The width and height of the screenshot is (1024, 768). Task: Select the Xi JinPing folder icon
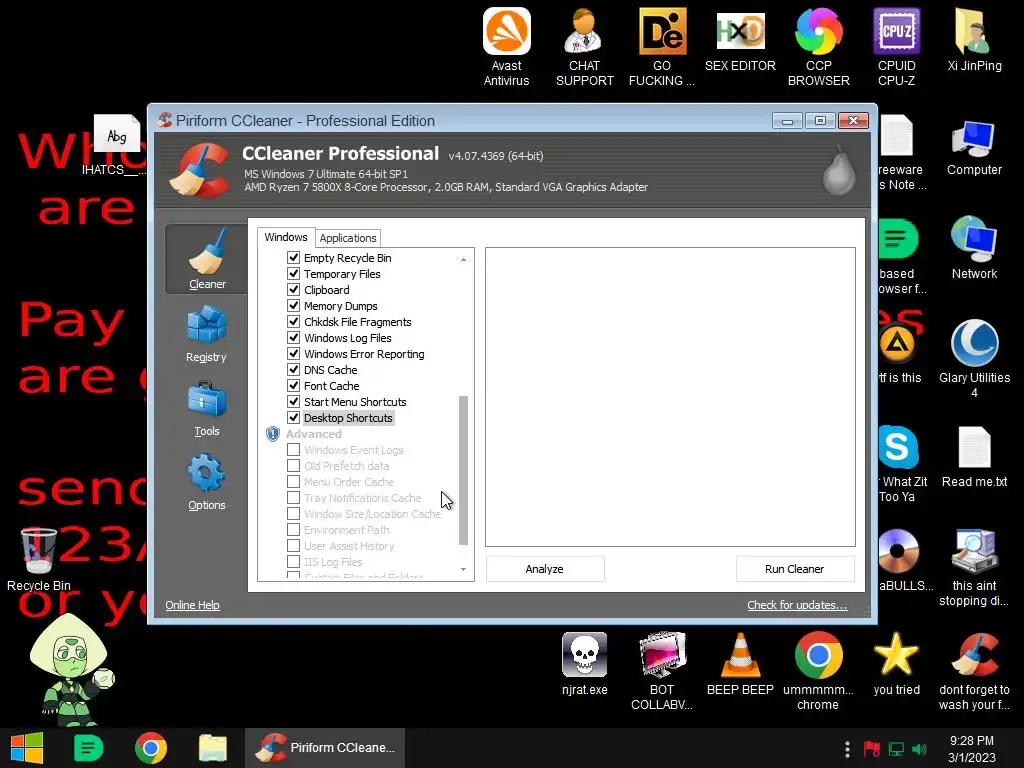(974, 40)
